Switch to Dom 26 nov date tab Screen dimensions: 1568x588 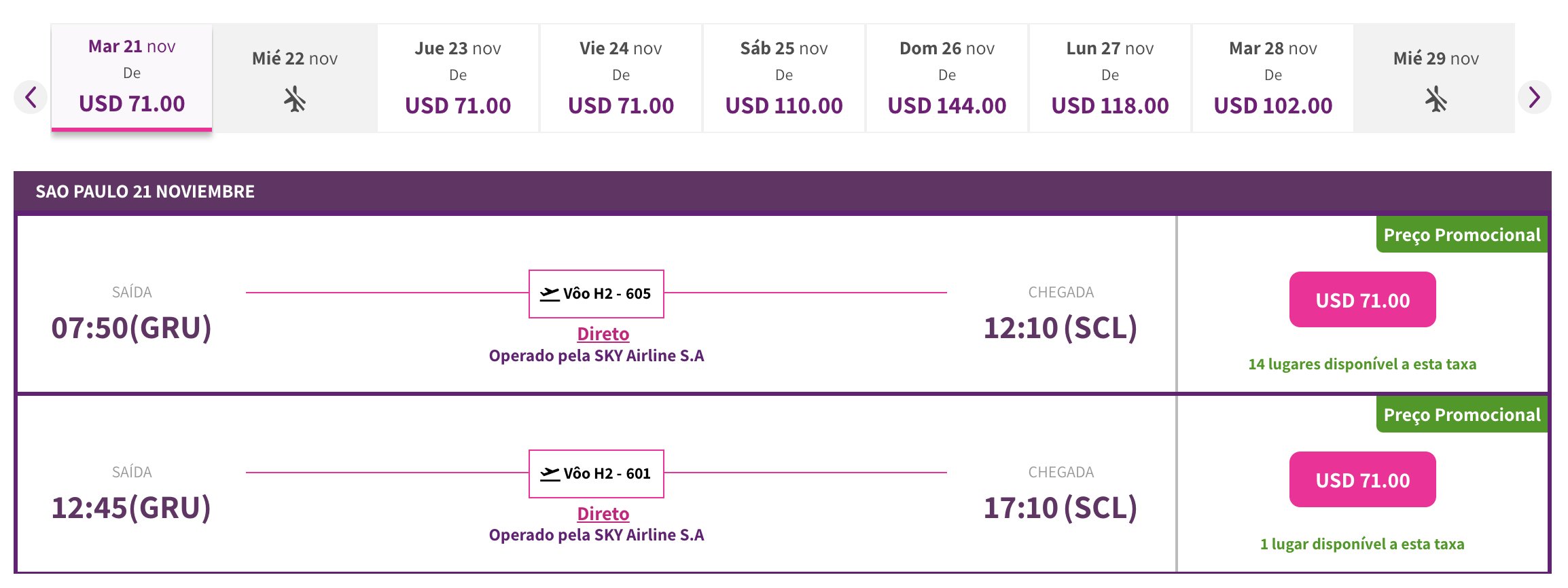pyautogui.click(x=947, y=78)
